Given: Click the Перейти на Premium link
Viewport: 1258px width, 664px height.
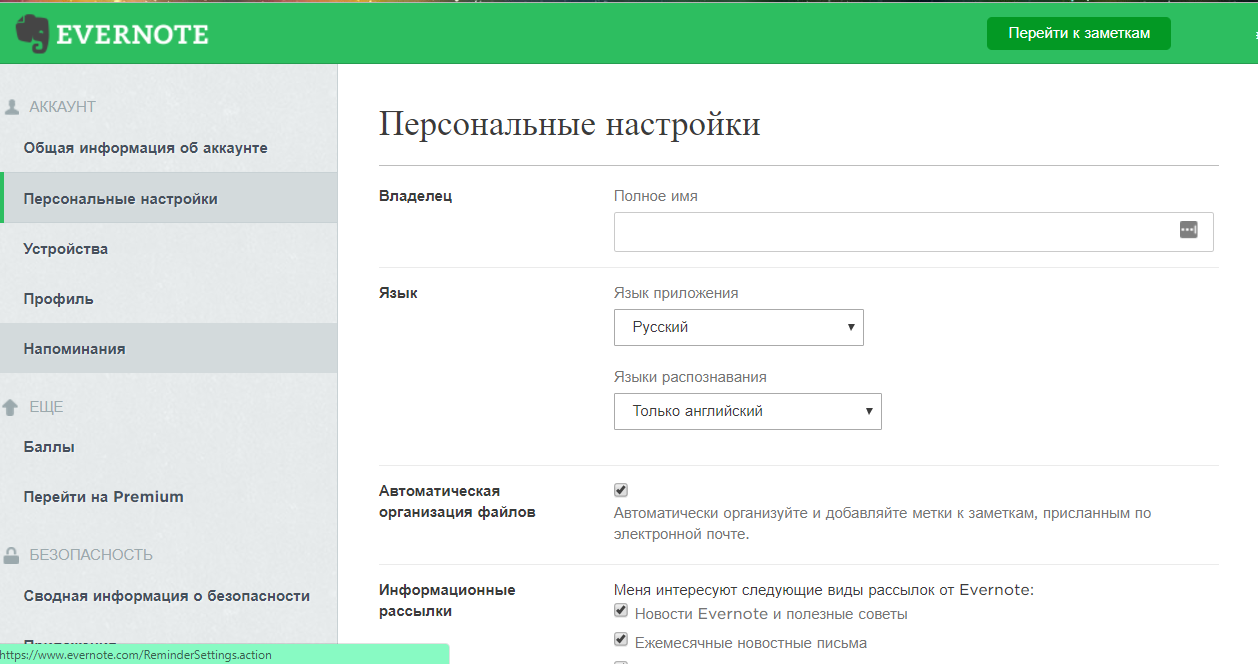Looking at the screenshot, I should click(x=104, y=497).
